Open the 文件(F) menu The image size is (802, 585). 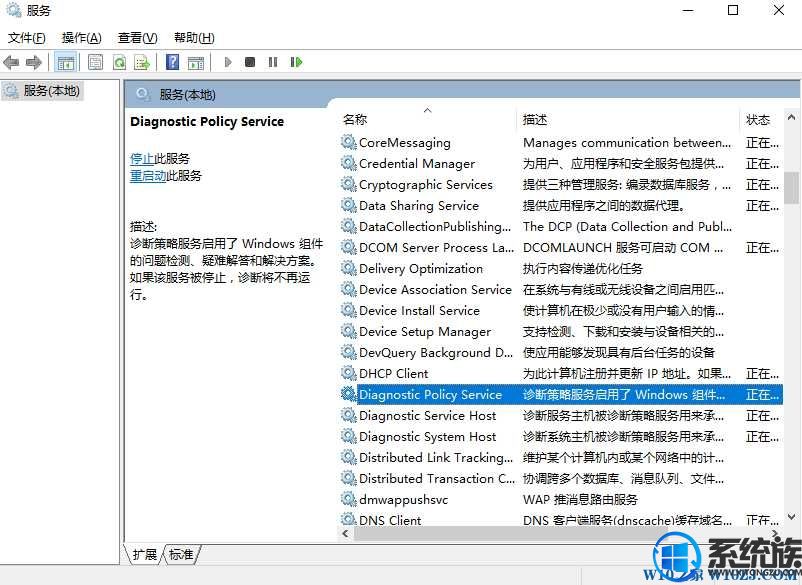click(x=27, y=38)
